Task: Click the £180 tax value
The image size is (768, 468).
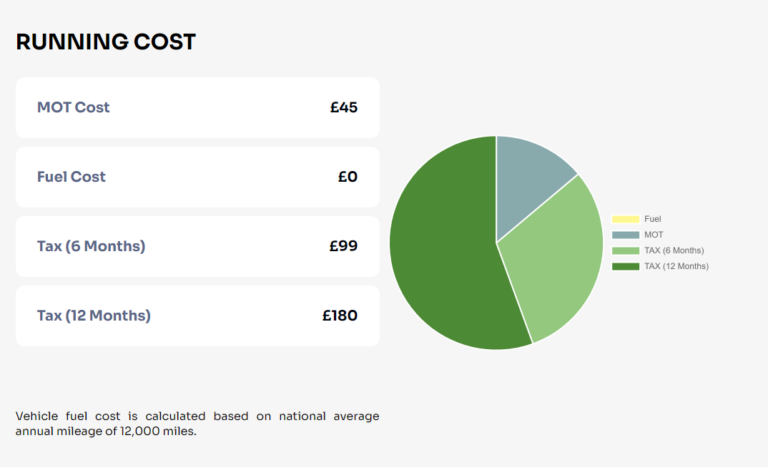Action: click(x=340, y=316)
